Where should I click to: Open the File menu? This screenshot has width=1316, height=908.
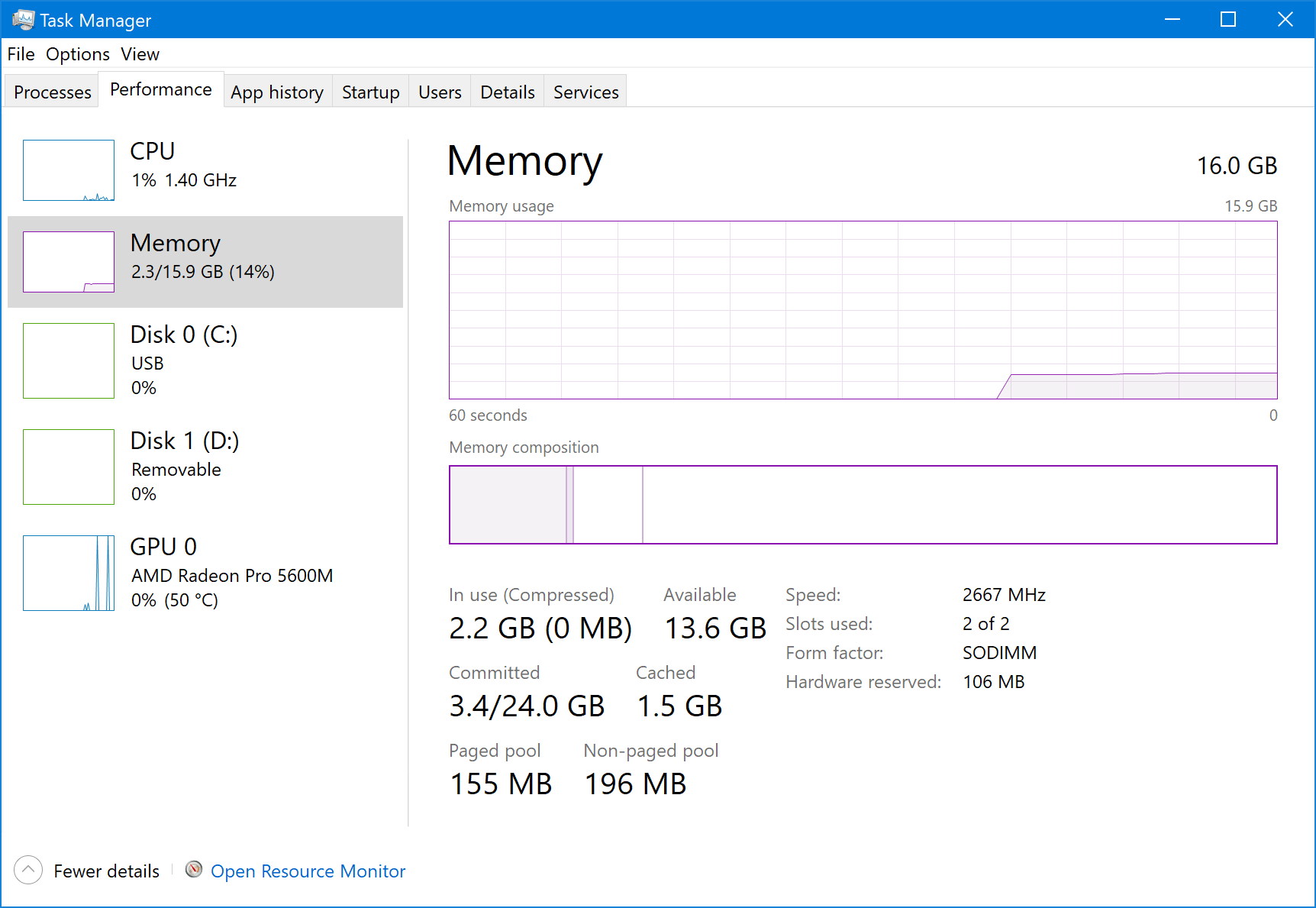pyautogui.click(x=21, y=54)
